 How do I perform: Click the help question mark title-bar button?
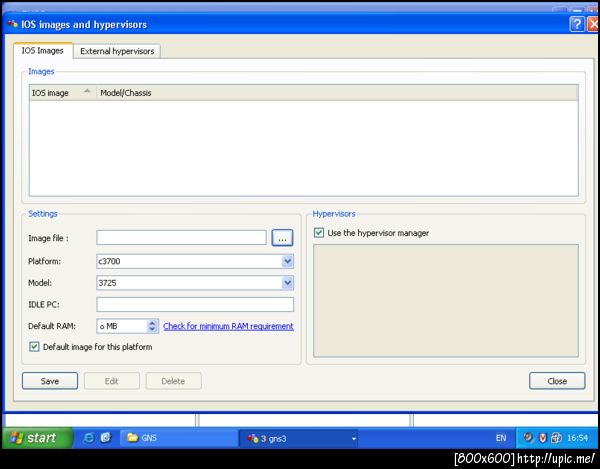pyautogui.click(x=577, y=24)
